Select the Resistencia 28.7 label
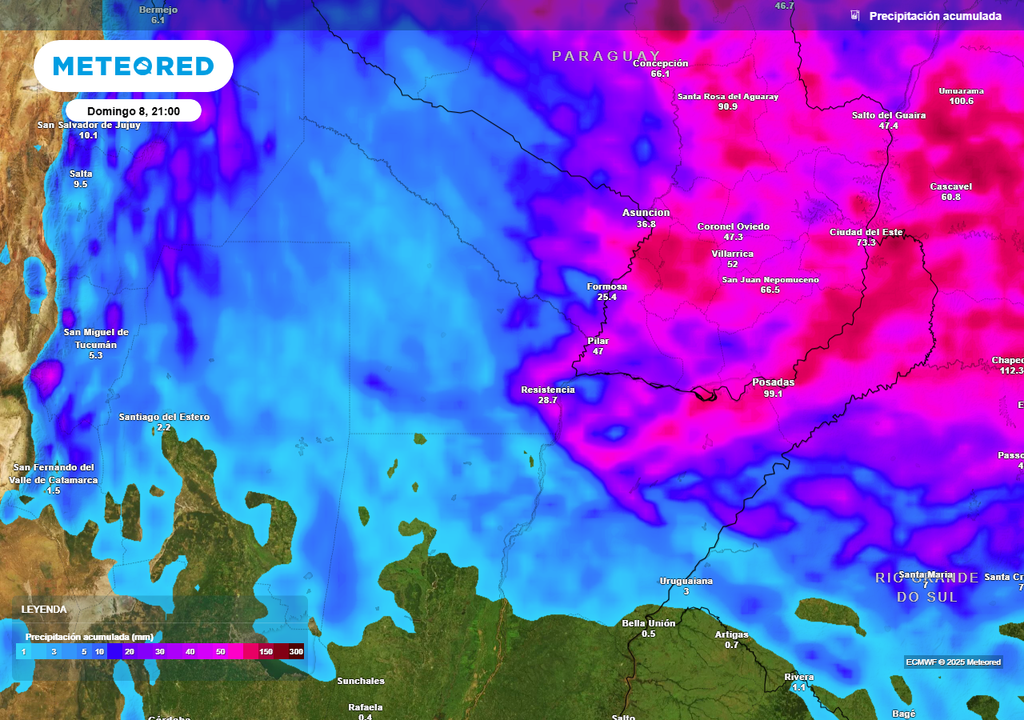The width and height of the screenshot is (1024, 720). tap(546, 391)
